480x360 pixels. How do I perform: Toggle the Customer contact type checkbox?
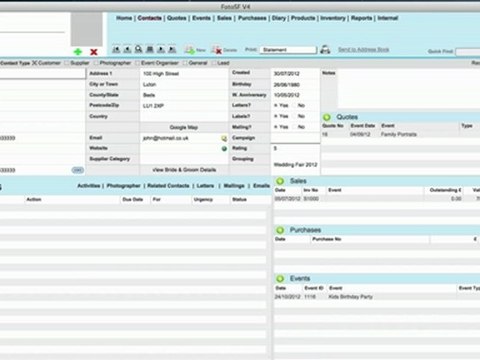(34, 63)
